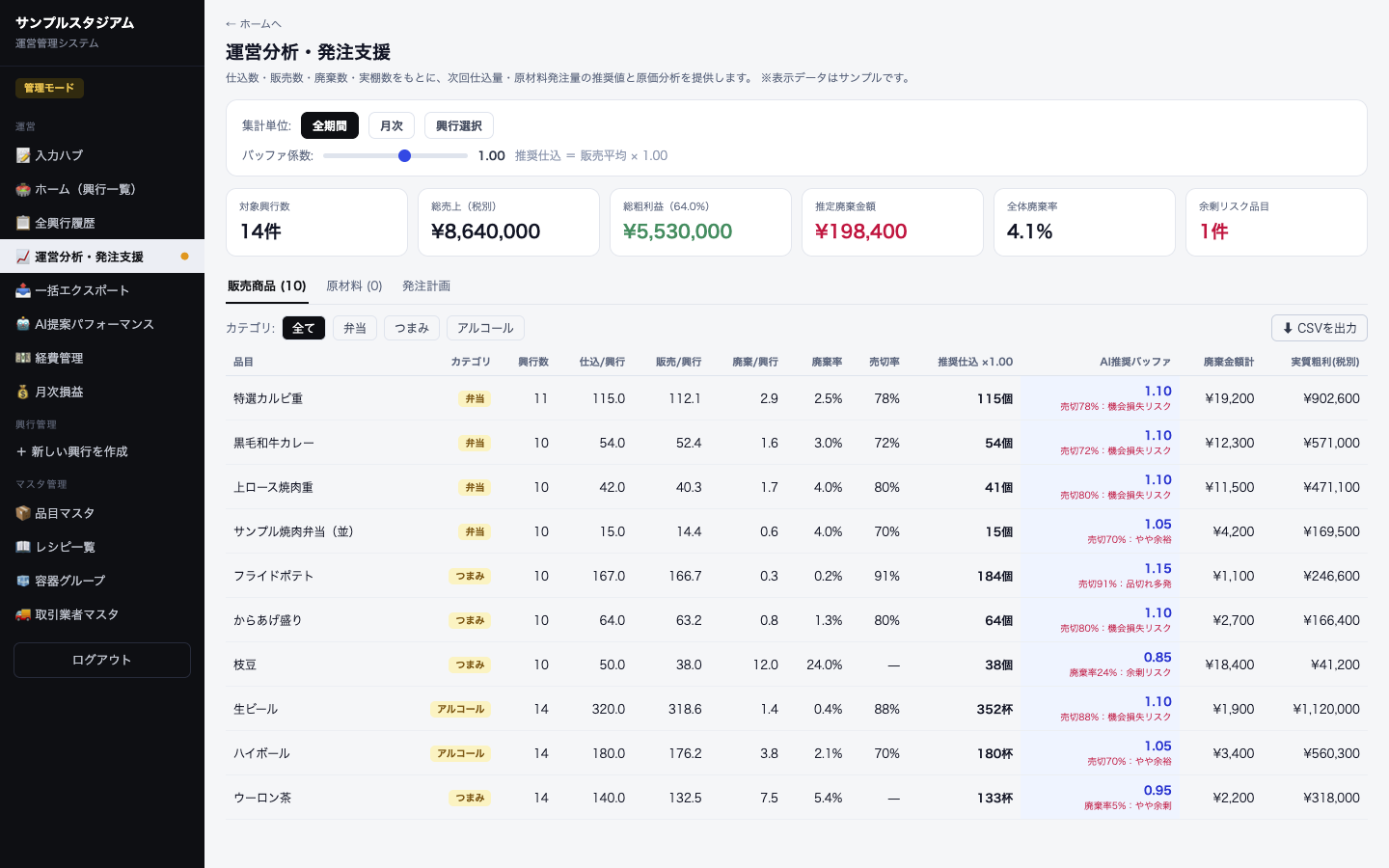Filter category by つまみ chip
This screenshot has width=1389, height=868.
point(412,328)
